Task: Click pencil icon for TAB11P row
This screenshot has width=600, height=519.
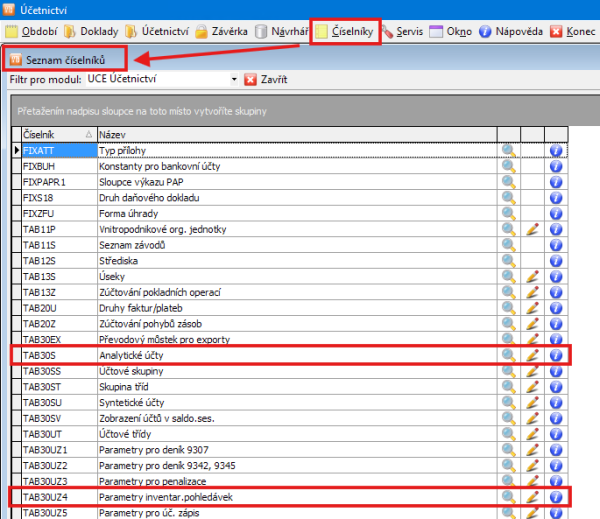Action: [x=533, y=229]
